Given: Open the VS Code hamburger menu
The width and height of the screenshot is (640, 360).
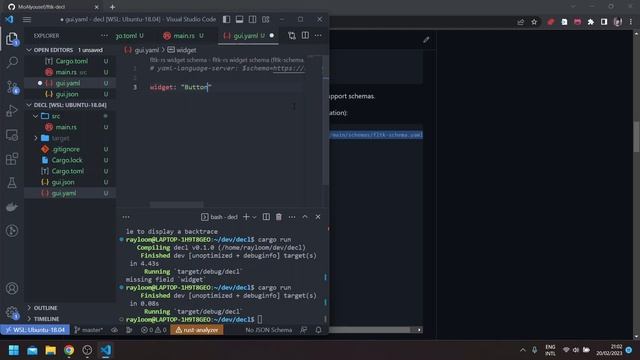Looking at the screenshot, I should 27,19.
